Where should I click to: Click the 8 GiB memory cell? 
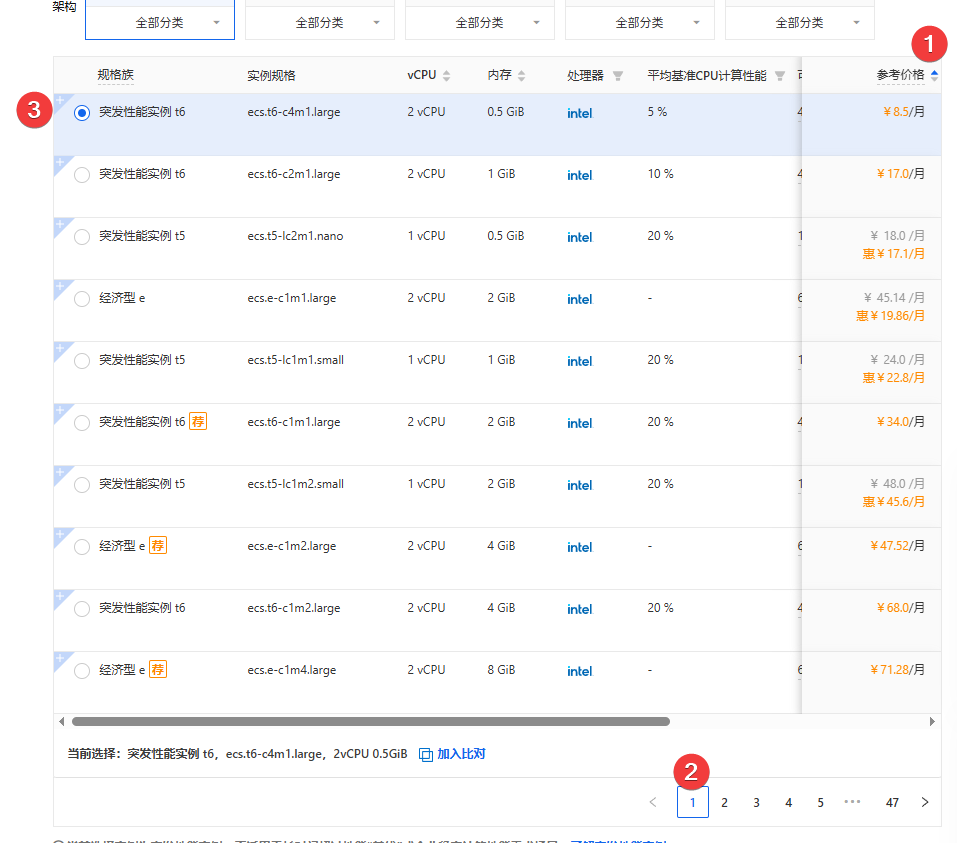click(x=501, y=670)
